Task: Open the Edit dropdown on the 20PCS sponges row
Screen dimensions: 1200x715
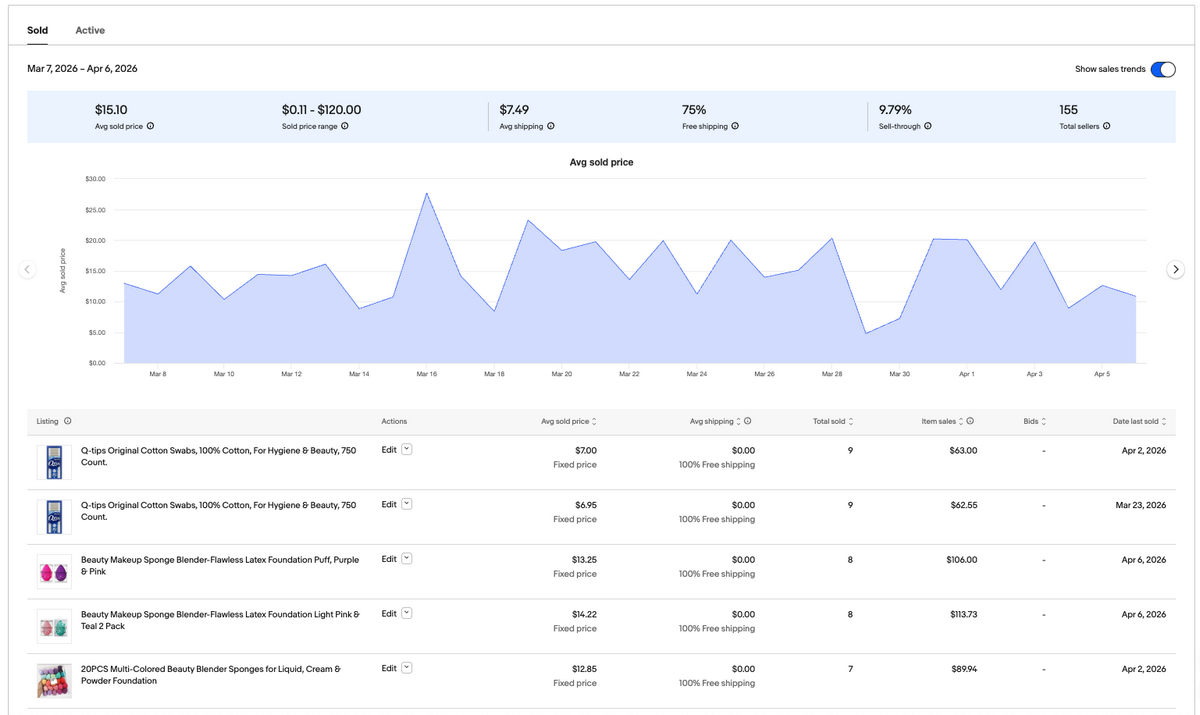Action: coord(404,668)
